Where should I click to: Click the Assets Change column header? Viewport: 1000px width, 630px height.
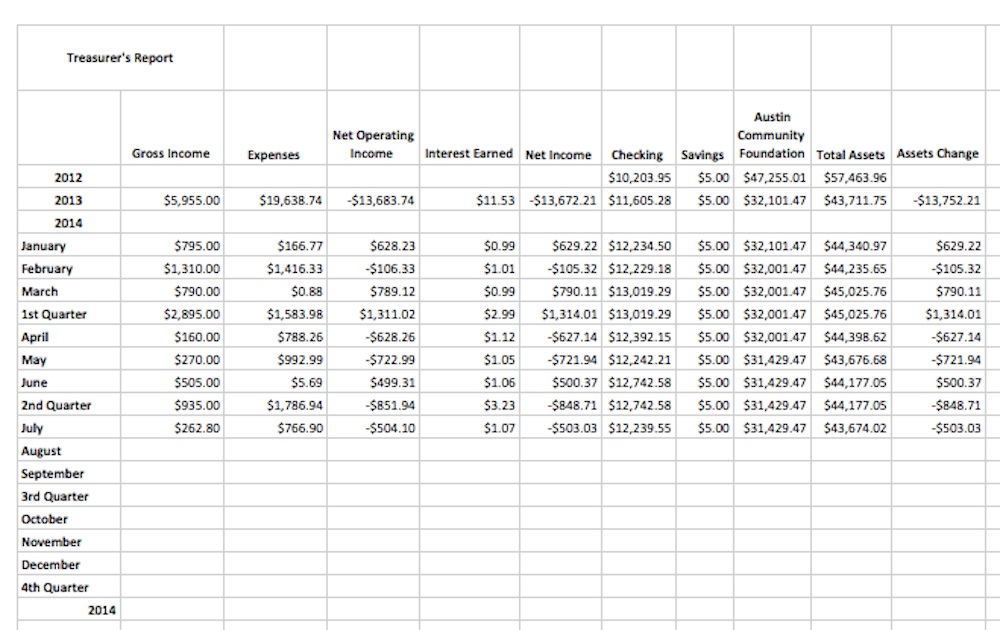937,154
